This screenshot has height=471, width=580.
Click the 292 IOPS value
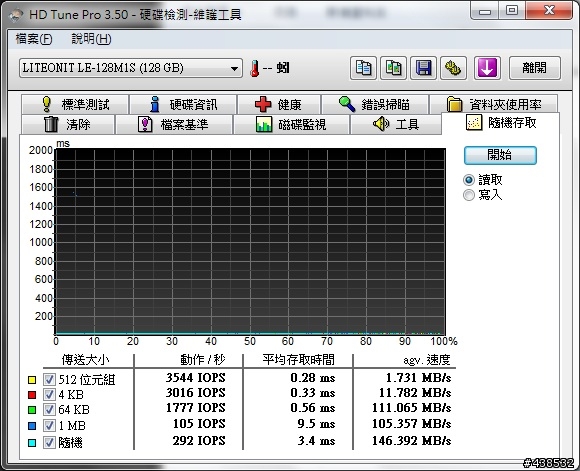tap(199, 441)
